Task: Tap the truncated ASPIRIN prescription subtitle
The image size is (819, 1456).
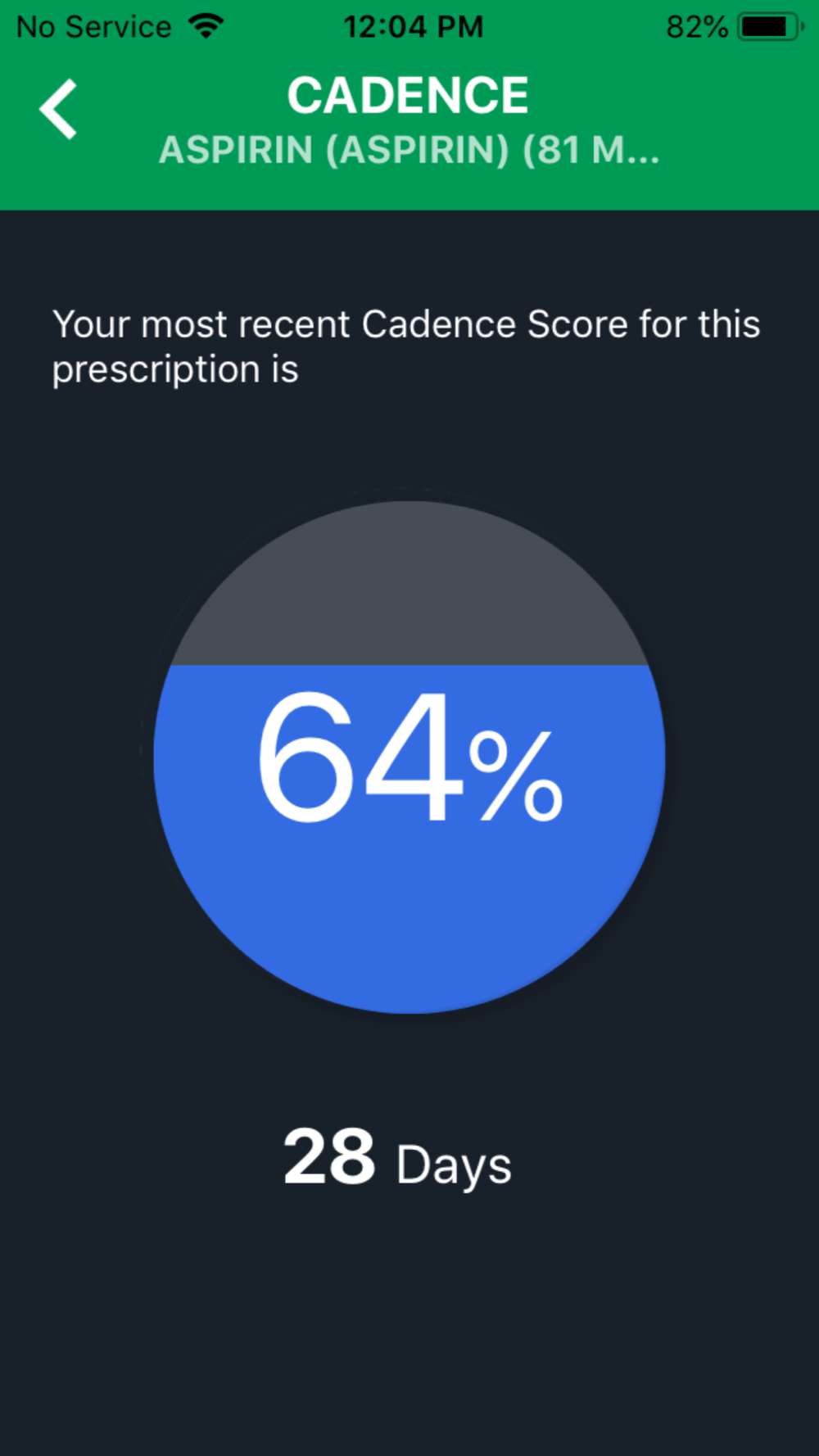Action: 409,150
